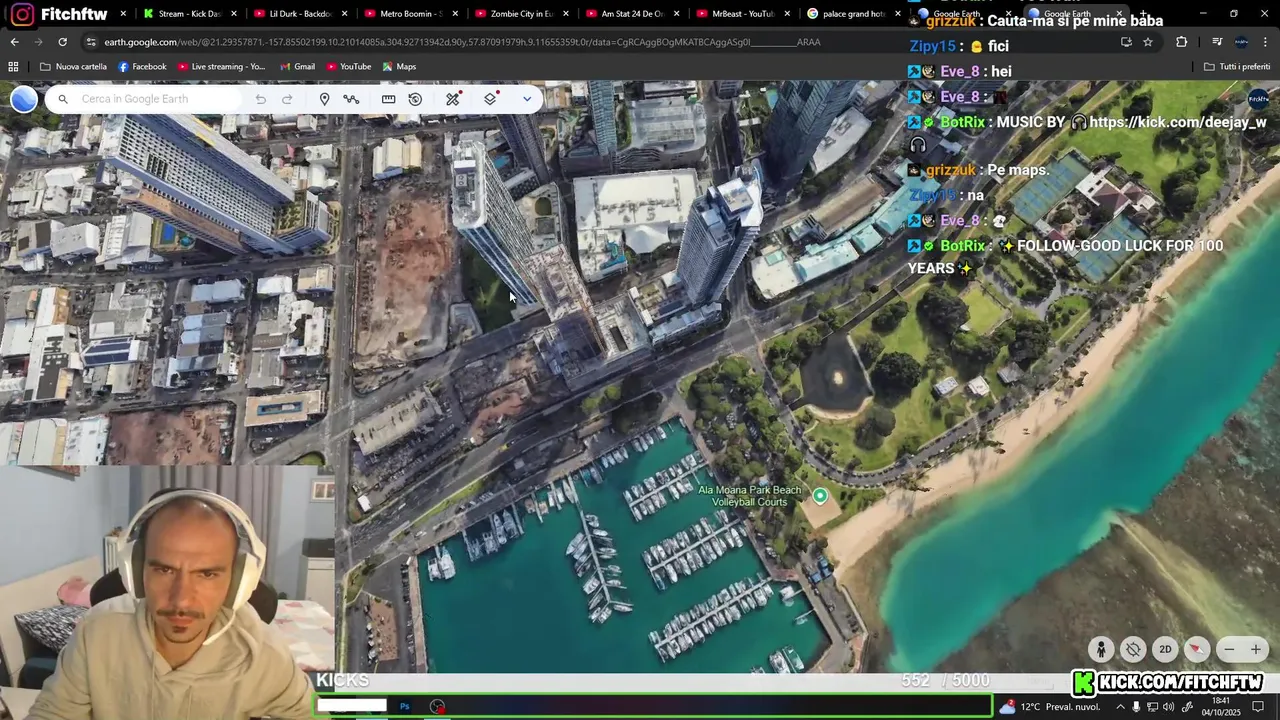Open the Historical imagery clock tool
Image resolution: width=1280 pixels, height=720 pixels.
(415, 99)
